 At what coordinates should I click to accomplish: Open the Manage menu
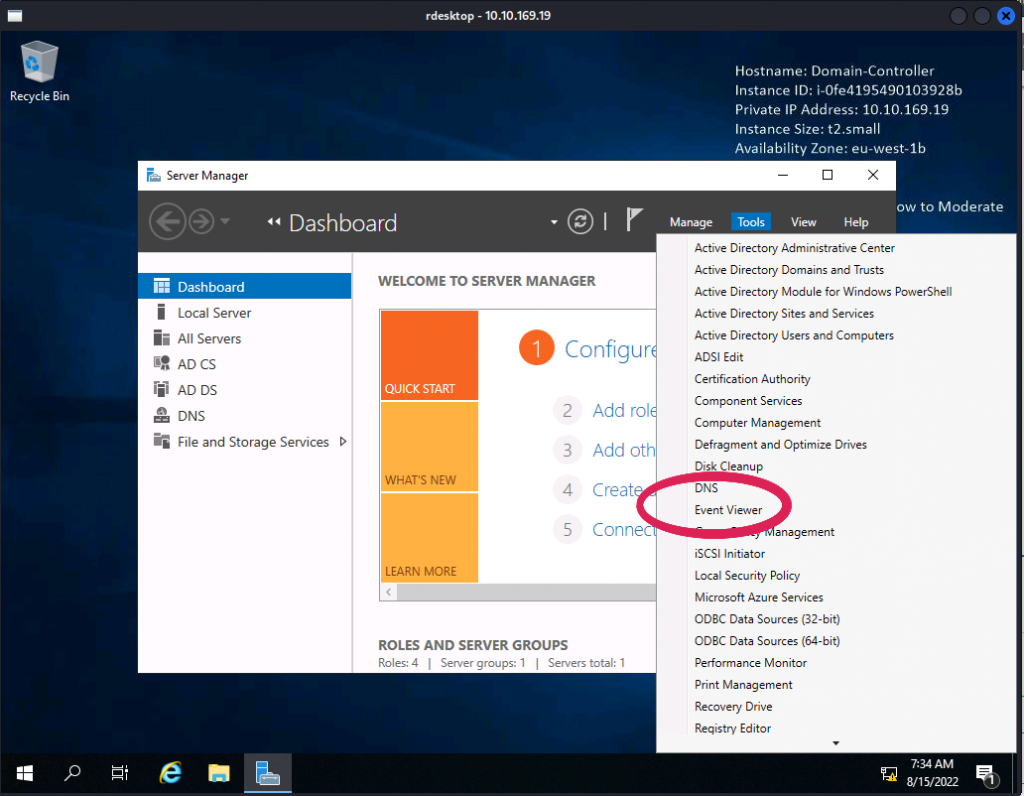(x=690, y=222)
